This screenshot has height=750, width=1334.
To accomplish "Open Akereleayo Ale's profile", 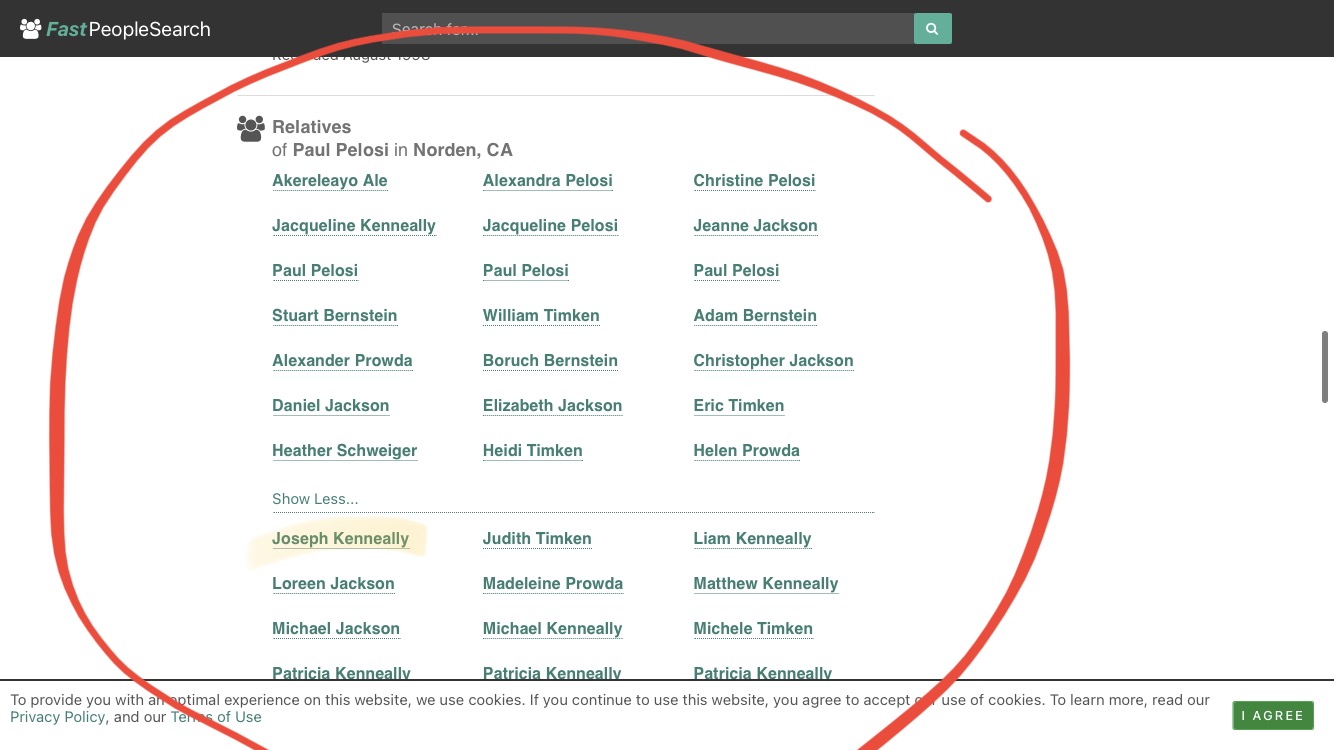I will (x=330, y=181).
